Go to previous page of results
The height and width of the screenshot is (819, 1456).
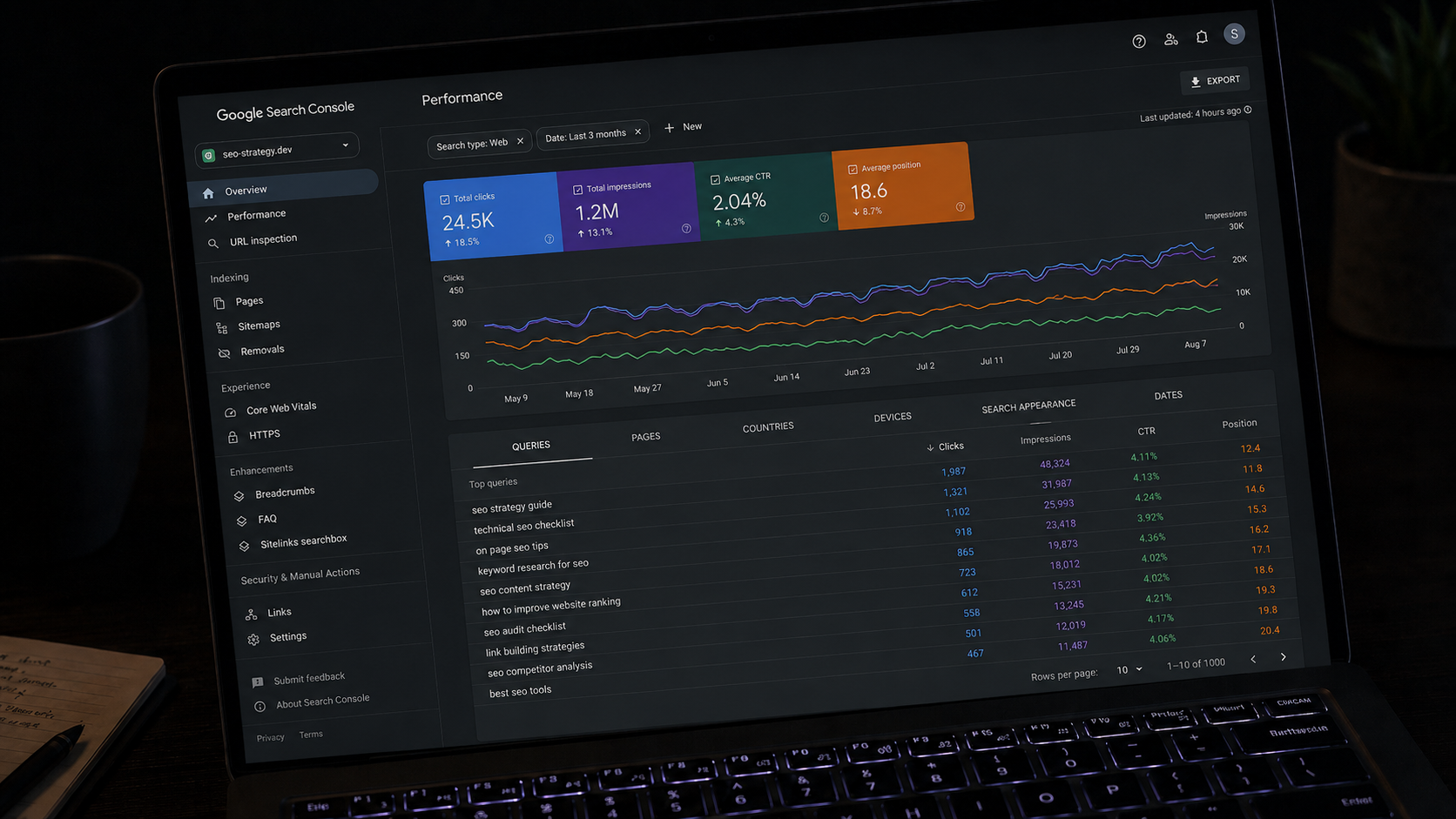point(1253,659)
